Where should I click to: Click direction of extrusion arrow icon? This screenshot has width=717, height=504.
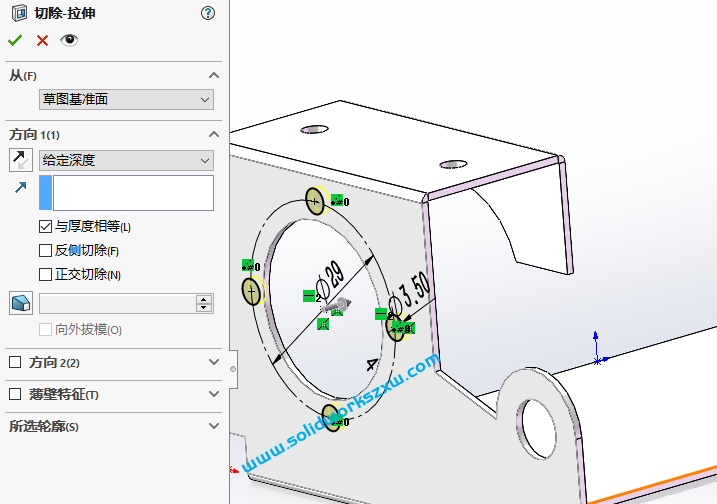pyautogui.click(x=21, y=187)
